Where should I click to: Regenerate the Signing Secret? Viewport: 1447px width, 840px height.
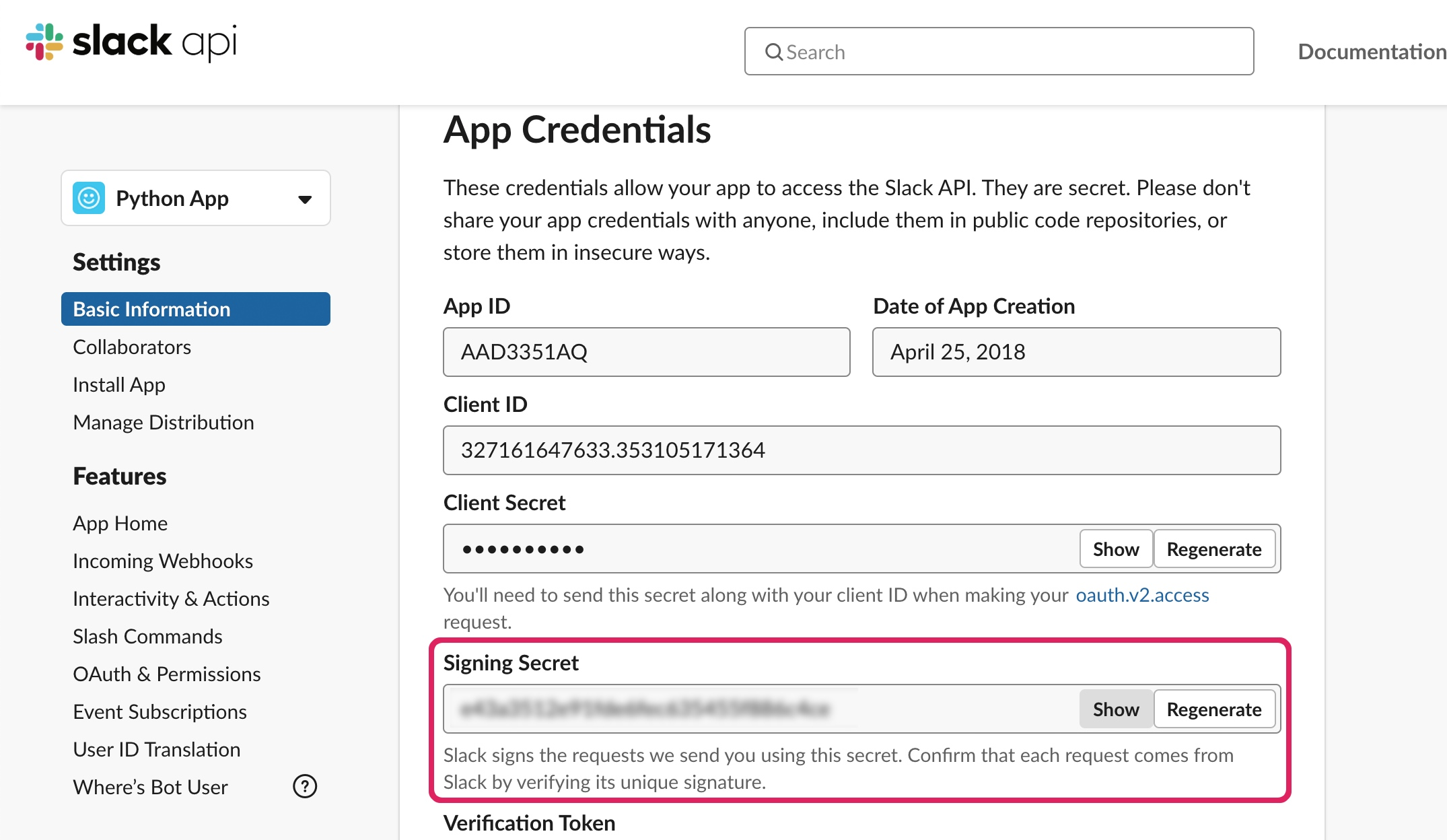(1213, 709)
